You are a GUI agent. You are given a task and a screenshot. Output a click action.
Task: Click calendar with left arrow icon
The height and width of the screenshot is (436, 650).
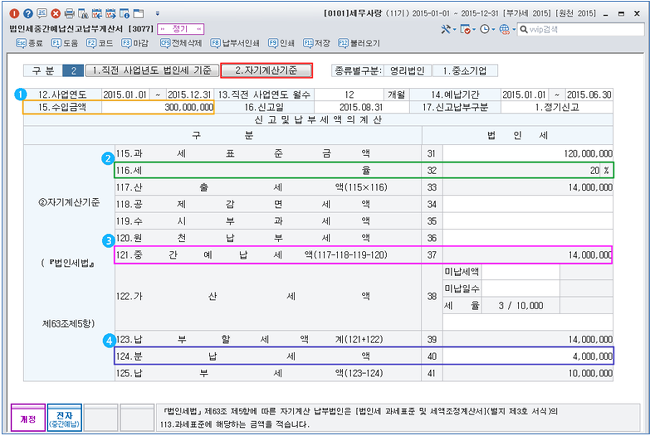tap(97, 14)
